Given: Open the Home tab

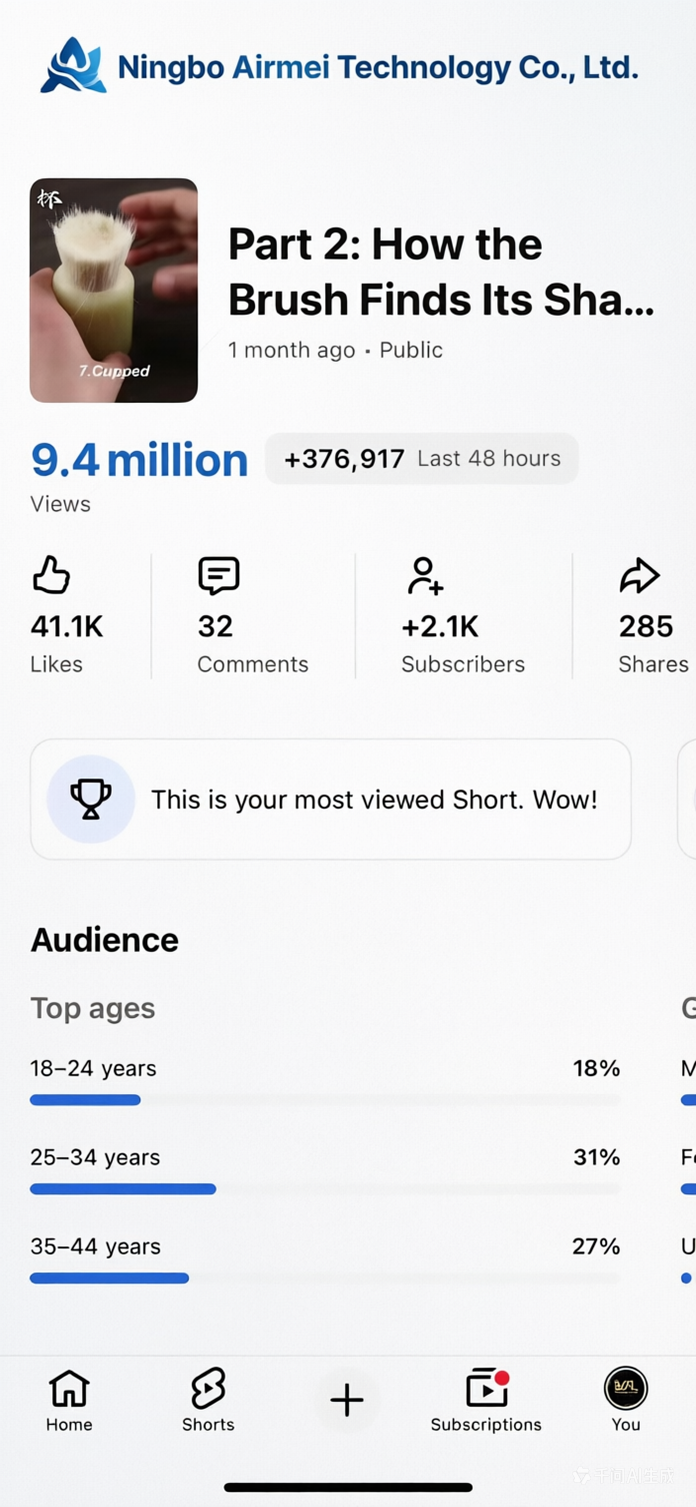Looking at the screenshot, I should (69, 1400).
